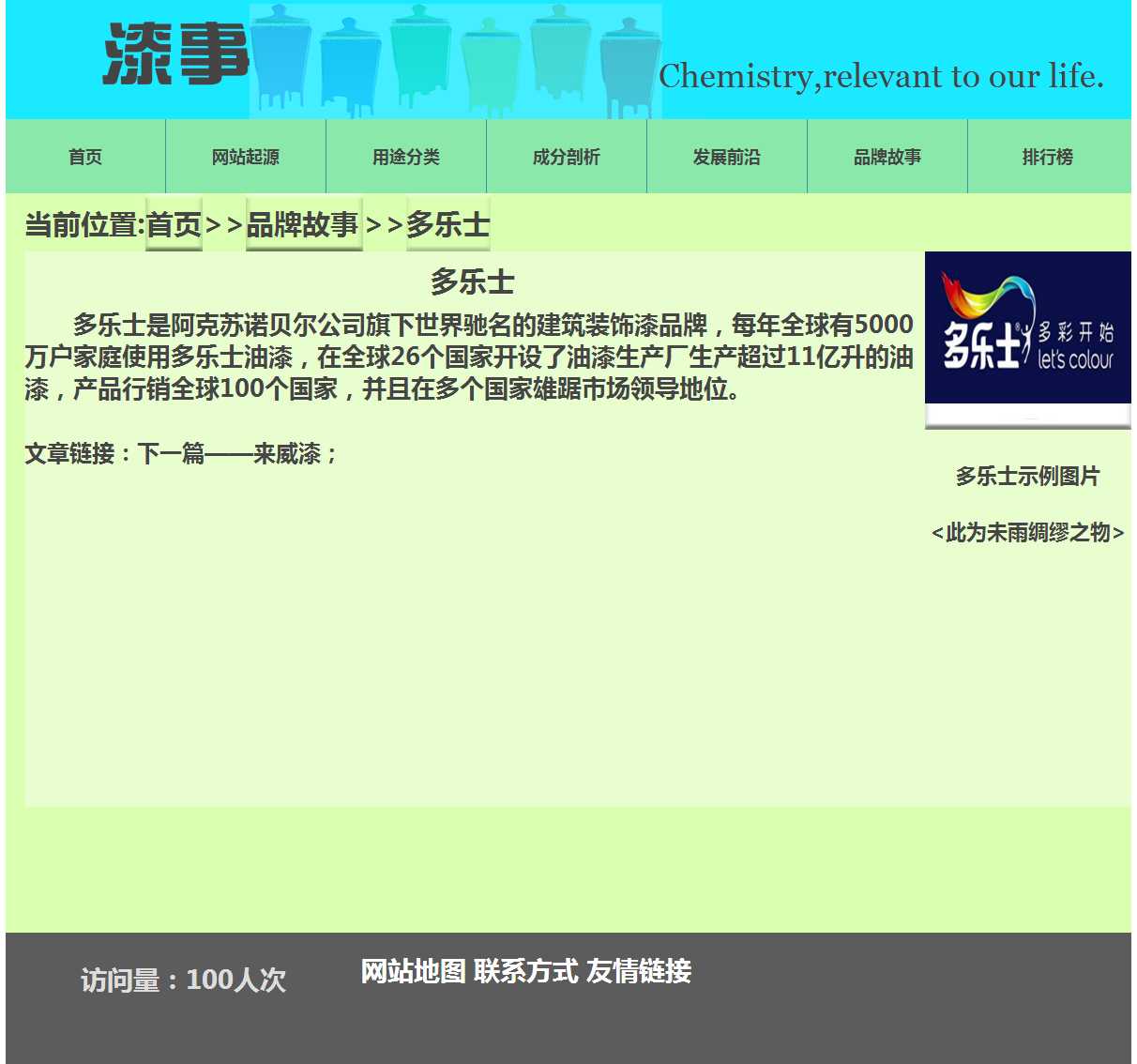Click the 漆事 site logo
Screen dimensions: 1137x1064
point(175,54)
